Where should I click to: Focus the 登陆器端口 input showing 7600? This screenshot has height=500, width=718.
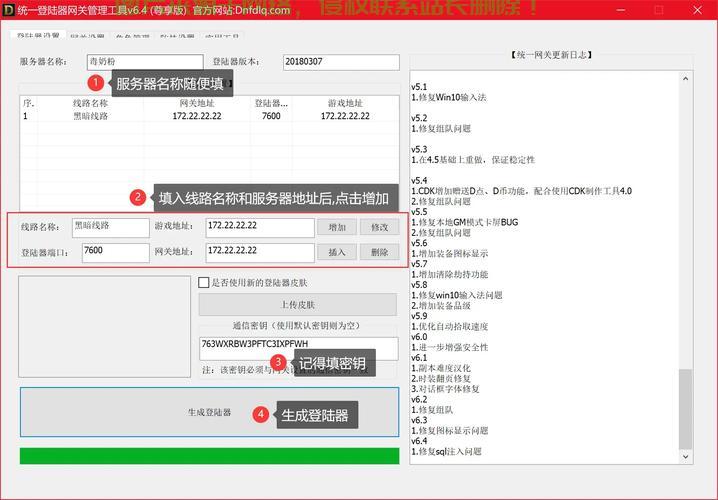point(115,252)
